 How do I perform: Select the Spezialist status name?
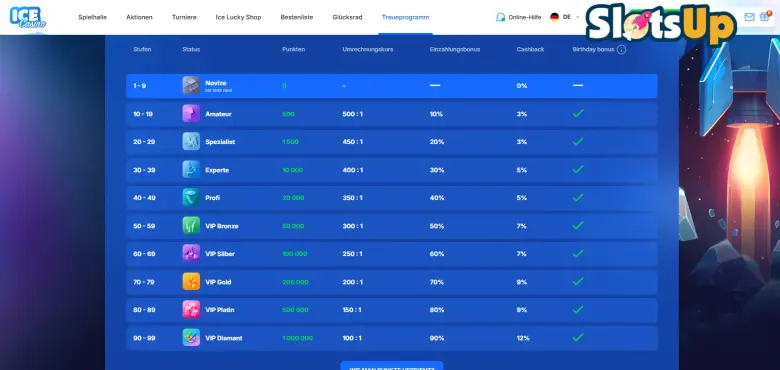[x=220, y=142]
